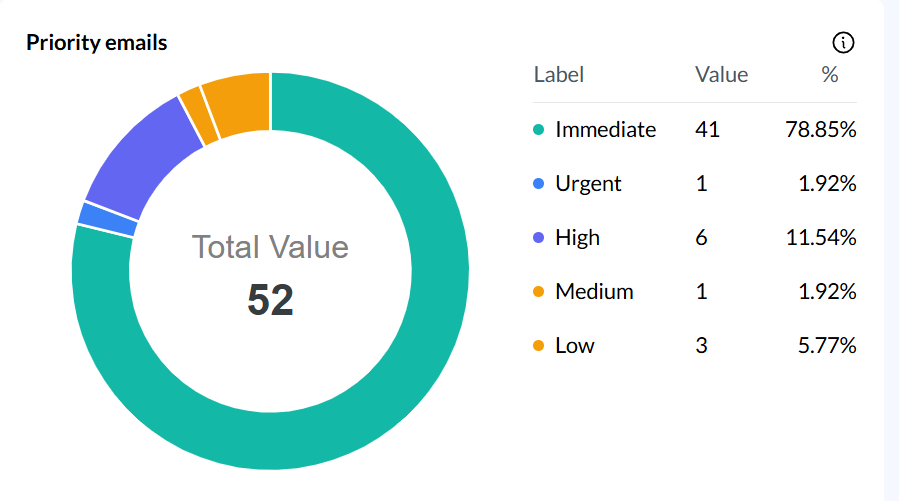Select the Medium legend label

coord(594,292)
